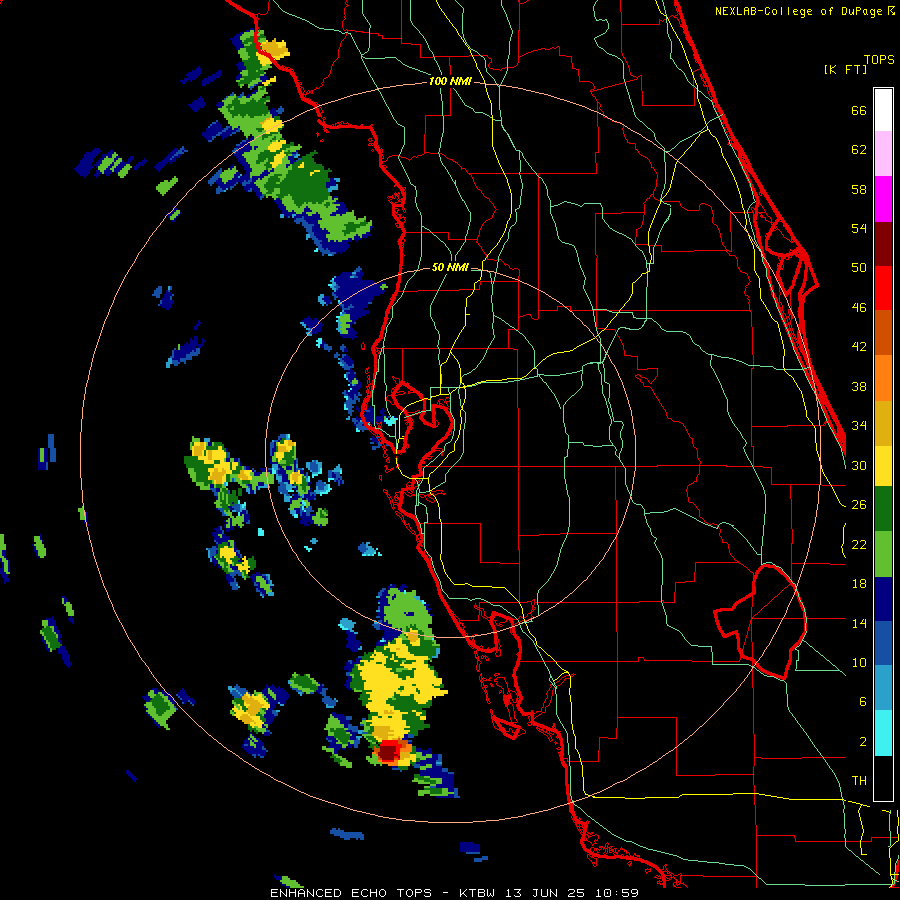Viewport: 900px width, 900px height.
Task: Pick the bright red legend swatch
Action: (883, 288)
